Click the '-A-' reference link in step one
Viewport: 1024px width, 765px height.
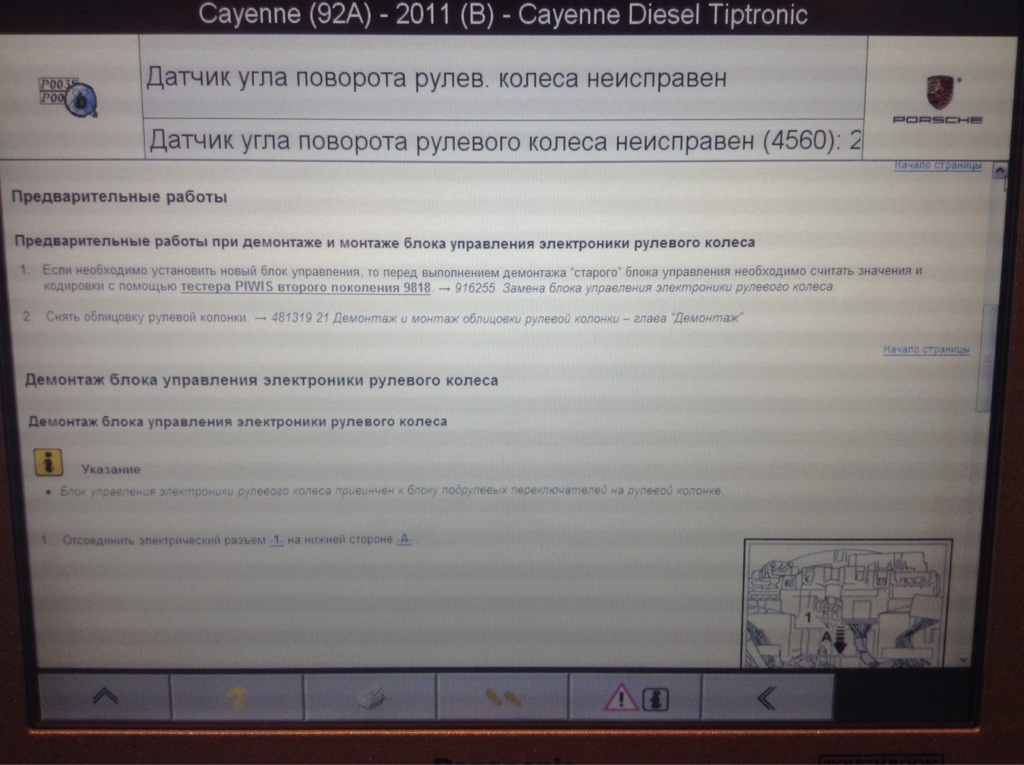click(x=405, y=540)
